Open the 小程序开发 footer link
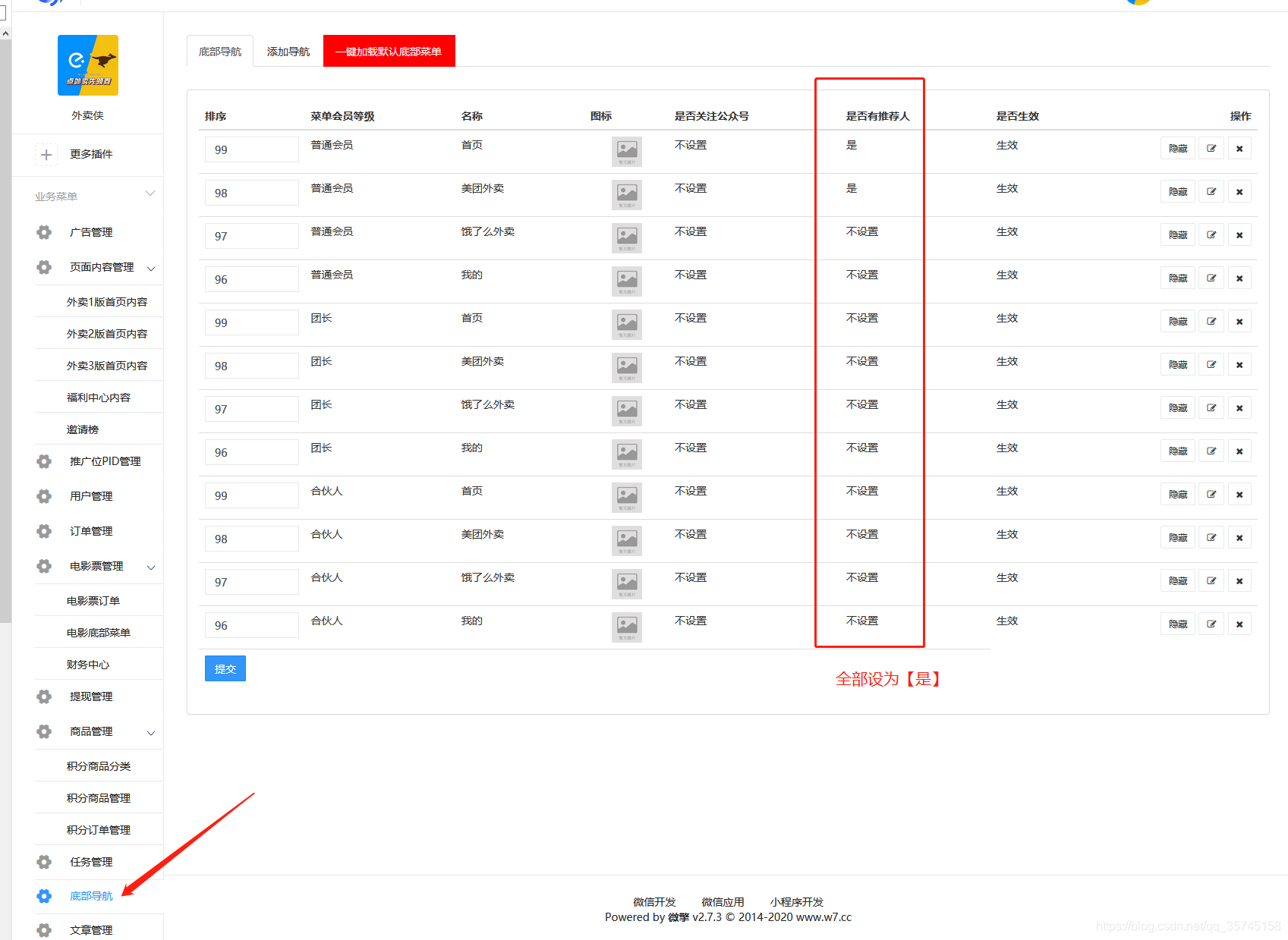Screen dimensions: 1288x940 (x=797, y=902)
